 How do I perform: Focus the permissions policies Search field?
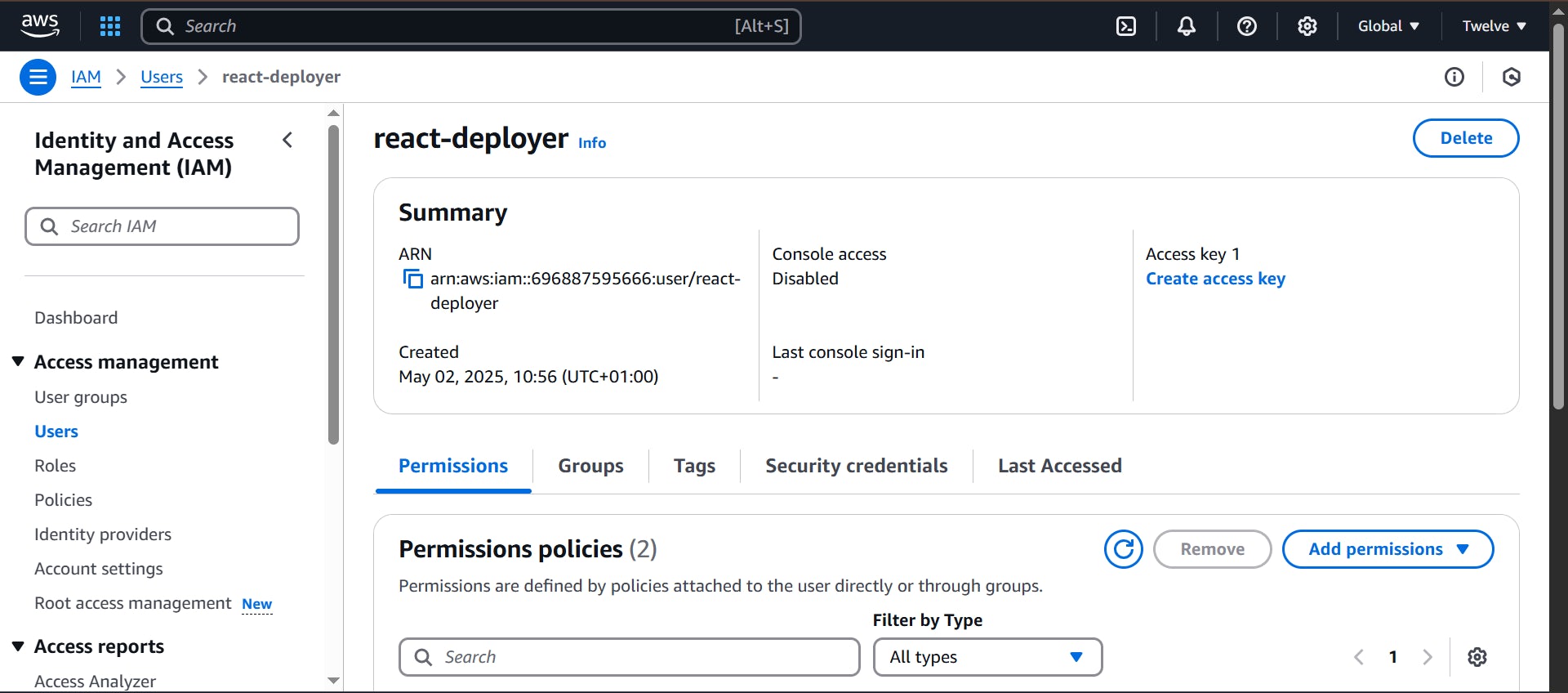pyautogui.click(x=629, y=657)
